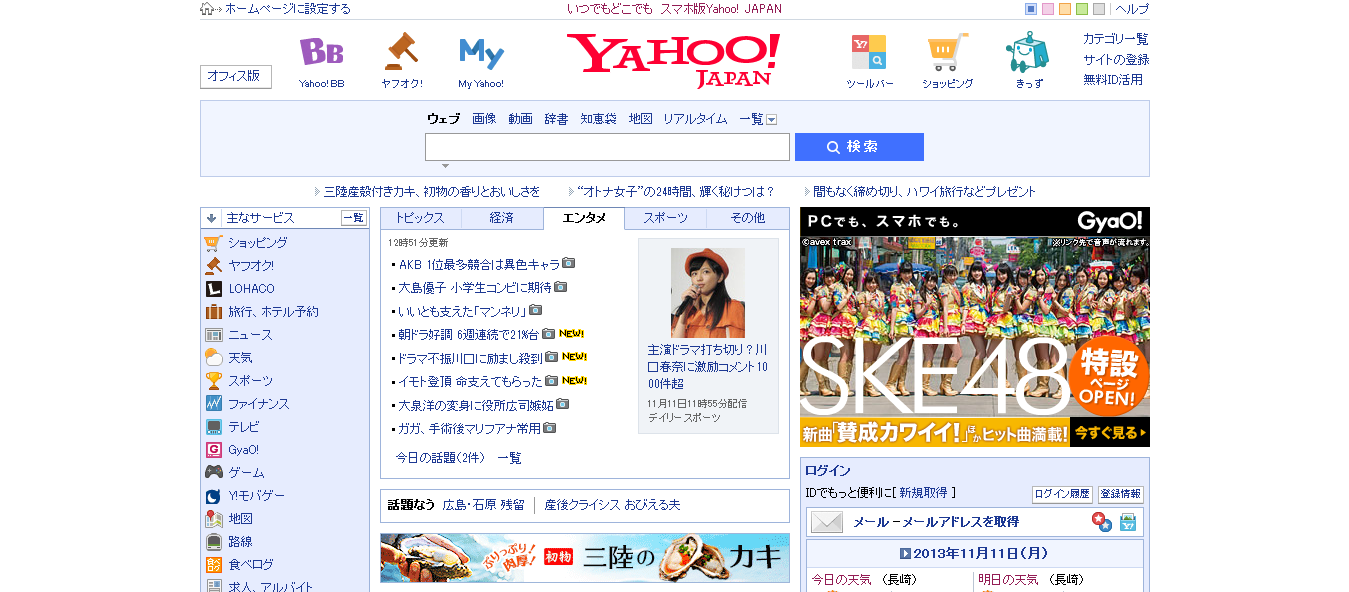Open メール-メールアドレスを取得 link
The height and width of the screenshot is (592, 1349).
tap(936, 522)
